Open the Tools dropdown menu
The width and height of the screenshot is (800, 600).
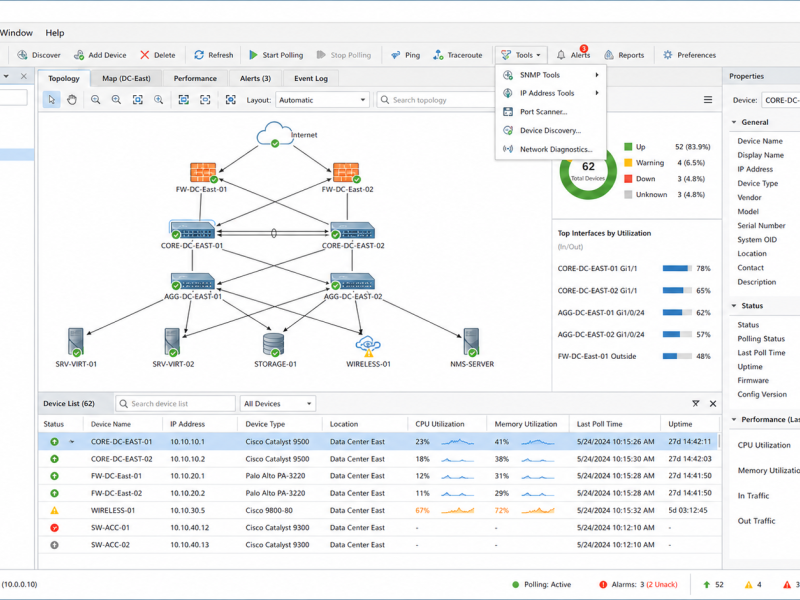click(x=521, y=55)
